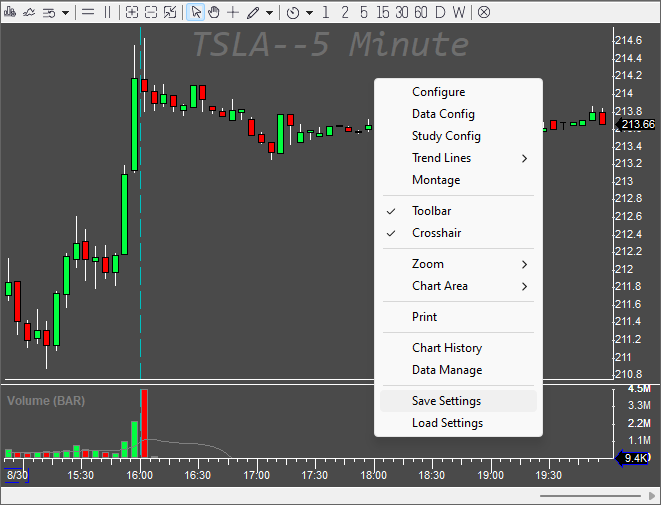Select the arrow pointer tool
Image resolution: width=661 pixels, height=505 pixels.
click(x=196, y=12)
